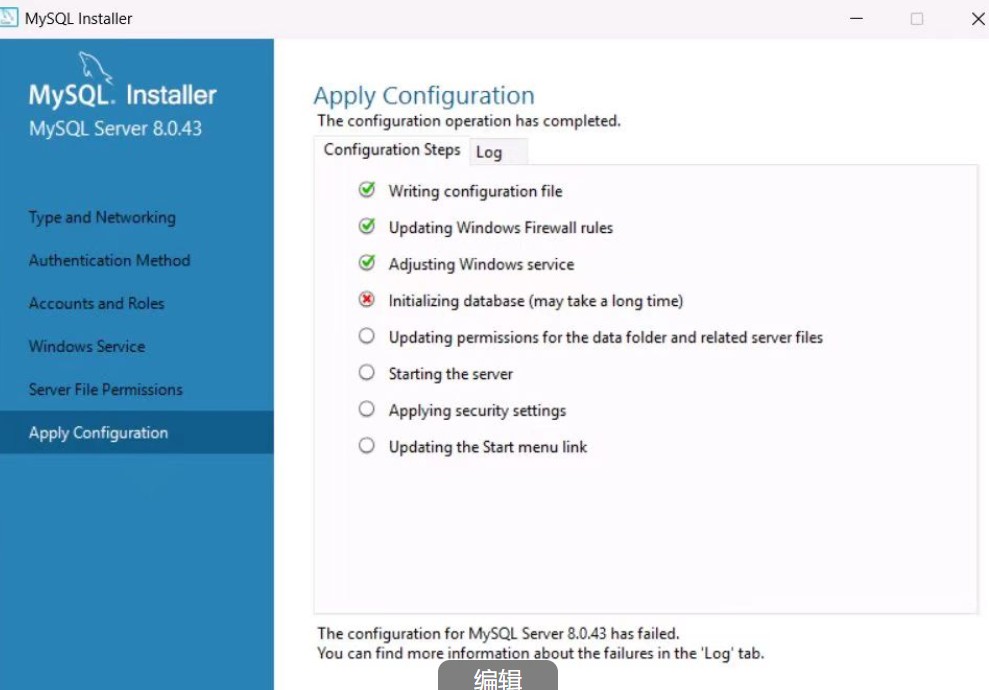The width and height of the screenshot is (989, 690).
Task: Select the Configuration Steps tab
Action: 392,150
